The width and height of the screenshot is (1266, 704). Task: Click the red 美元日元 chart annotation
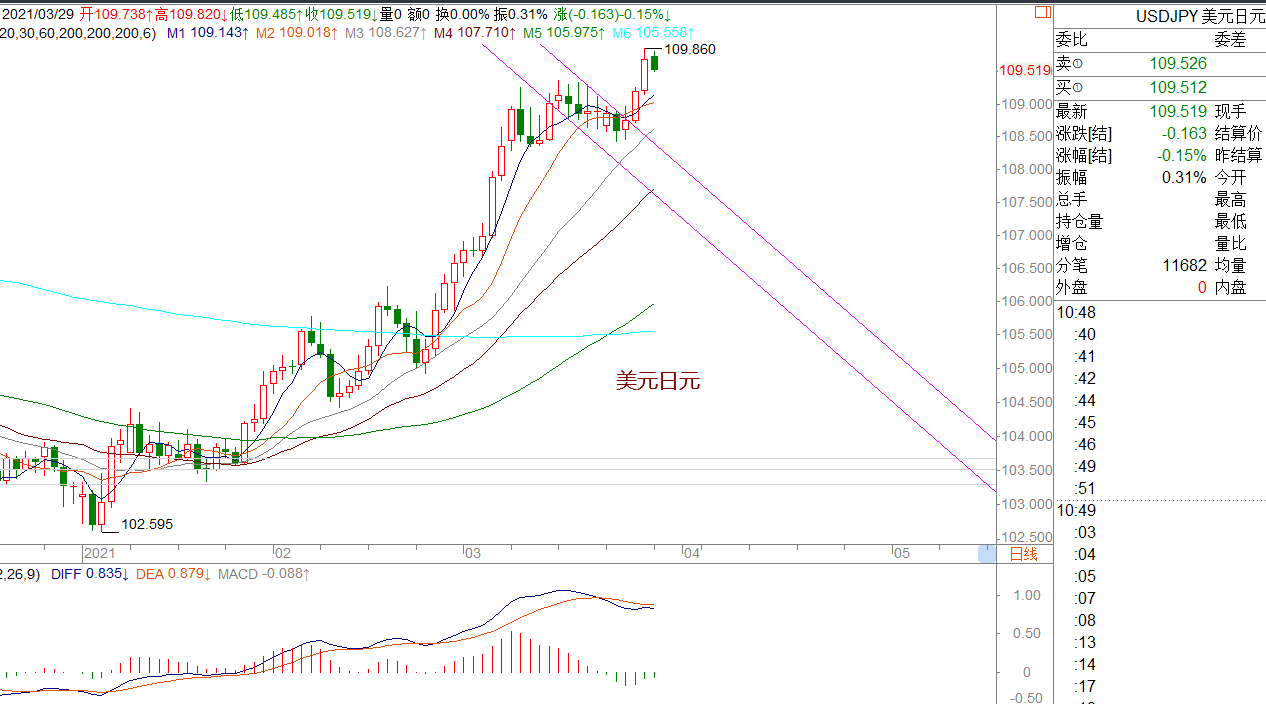[x=658, y=381]
